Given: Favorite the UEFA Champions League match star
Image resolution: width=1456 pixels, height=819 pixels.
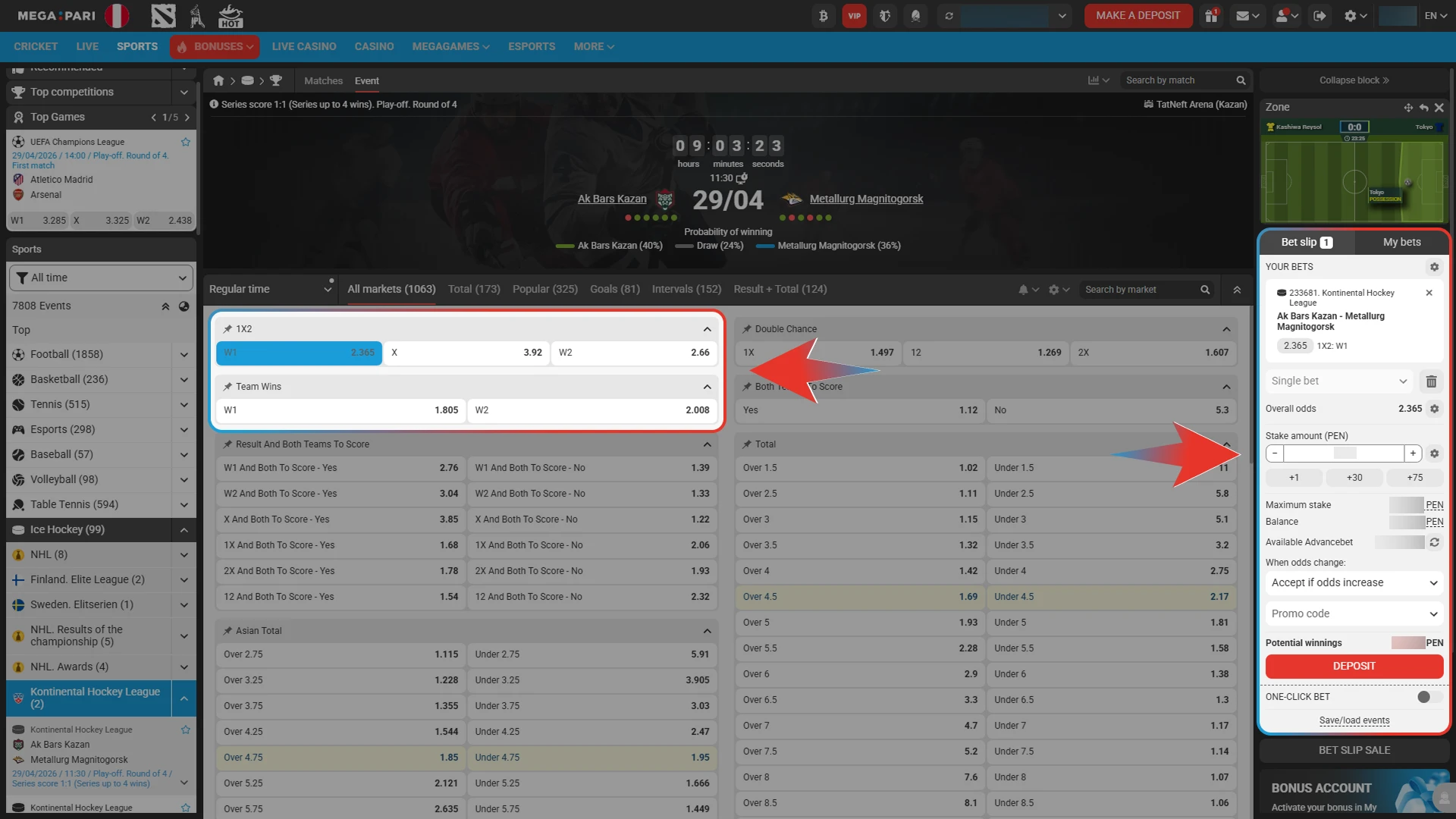Looking at the screenshot, I should tap(186, 142).
